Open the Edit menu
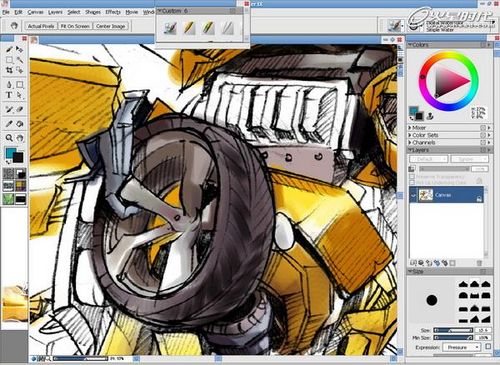The width and height of the screenshot is (500, 365). 18,12
